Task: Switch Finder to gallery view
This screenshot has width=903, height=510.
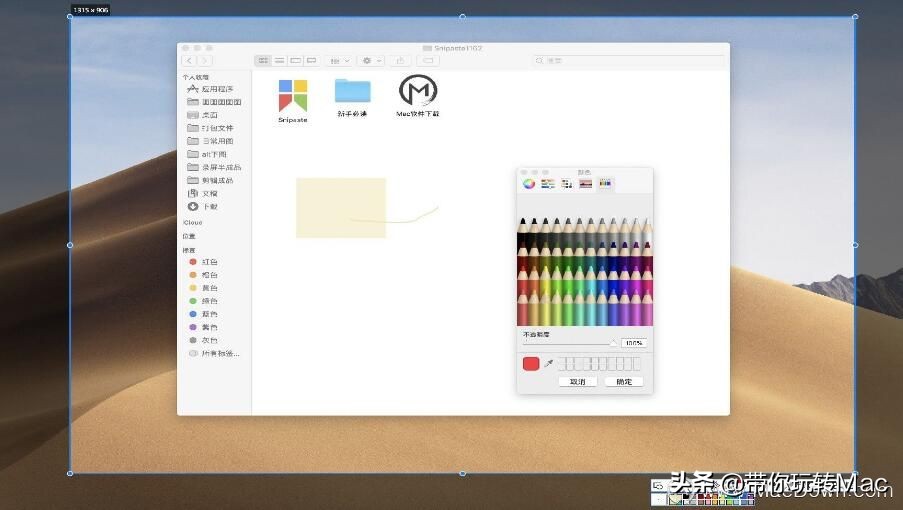Action: click(312, 60)
